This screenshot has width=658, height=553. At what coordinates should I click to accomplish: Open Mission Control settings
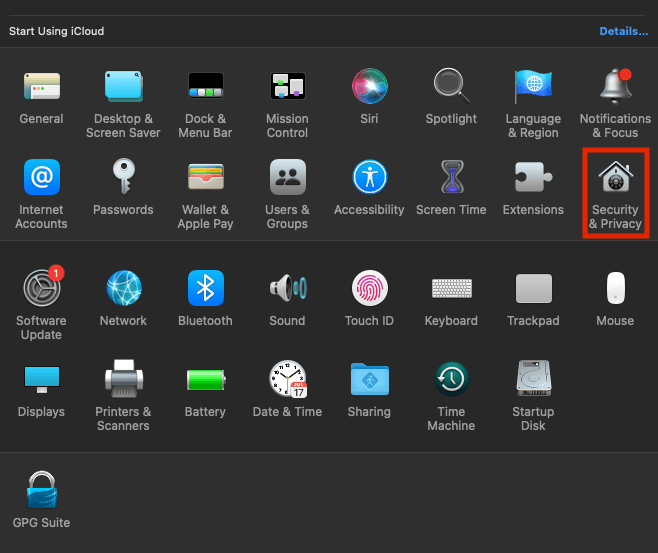point(287,86)
